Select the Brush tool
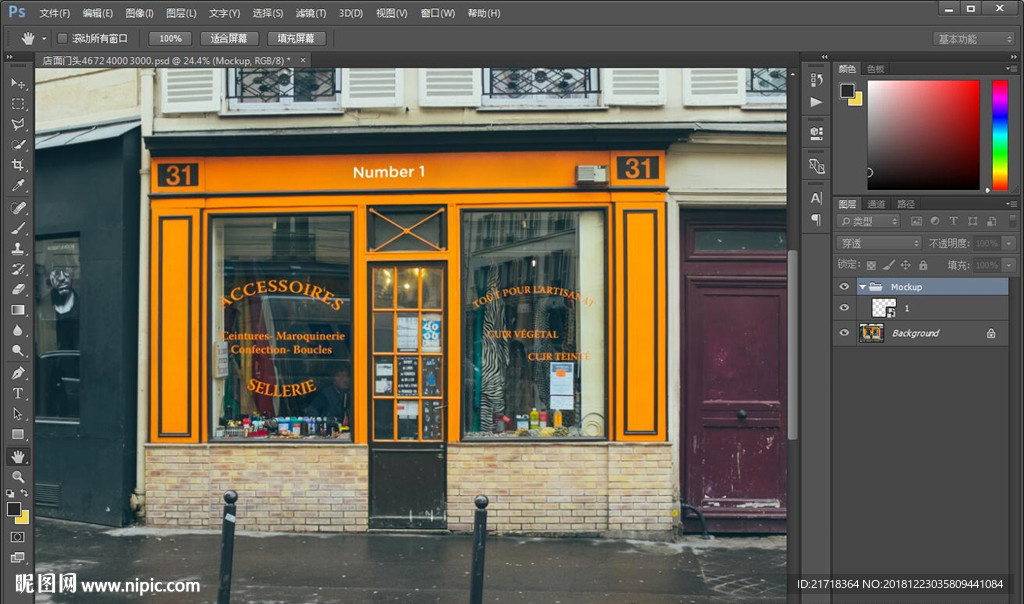 point(18,228)
